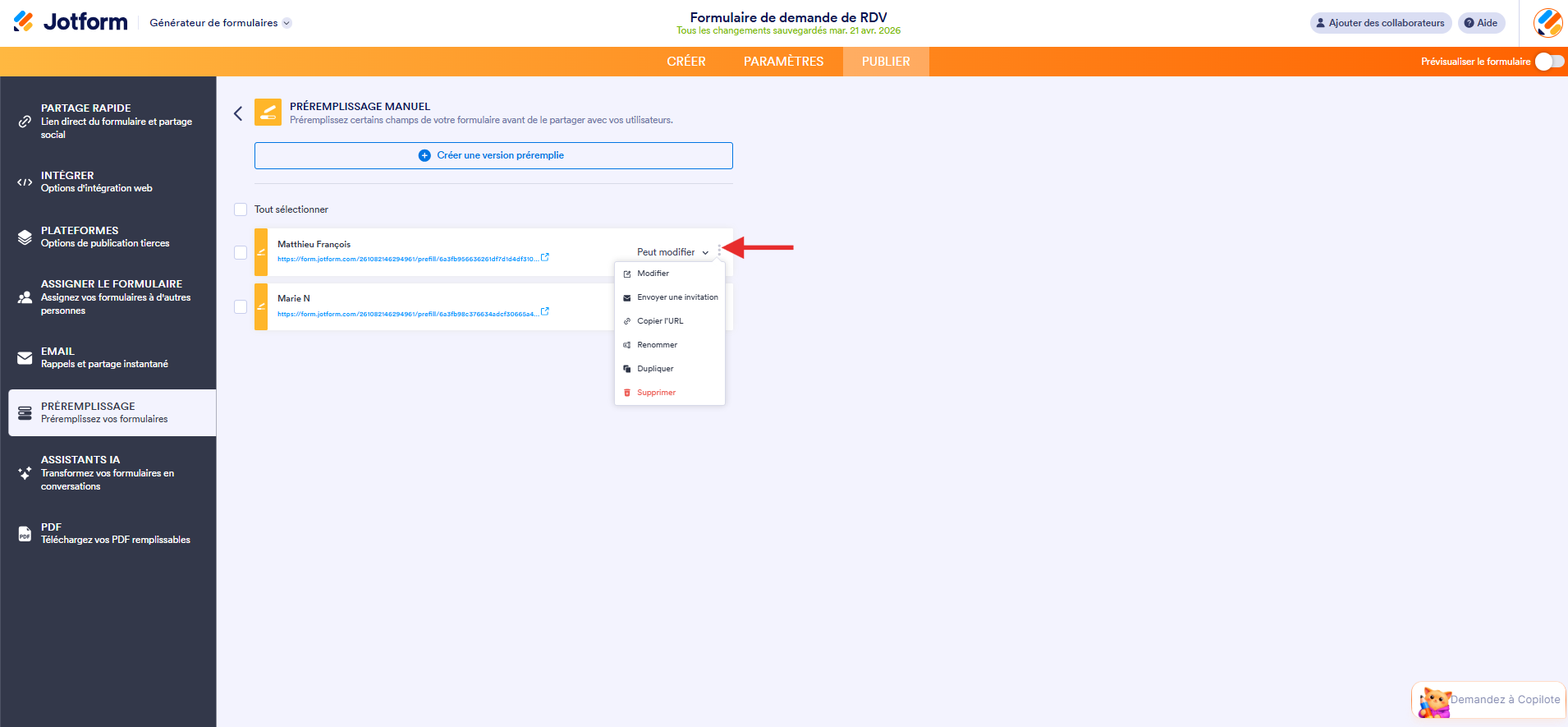Click the form title Formulaire de demande de RDV
The height and width of the screenshot is (727, 1568).
(788, 17)
